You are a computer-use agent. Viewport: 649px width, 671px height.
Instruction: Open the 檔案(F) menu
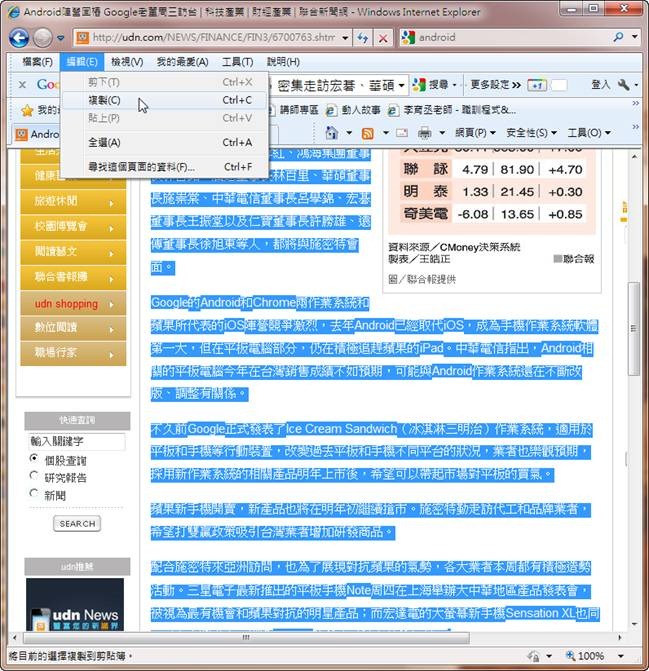coord(37,62)
